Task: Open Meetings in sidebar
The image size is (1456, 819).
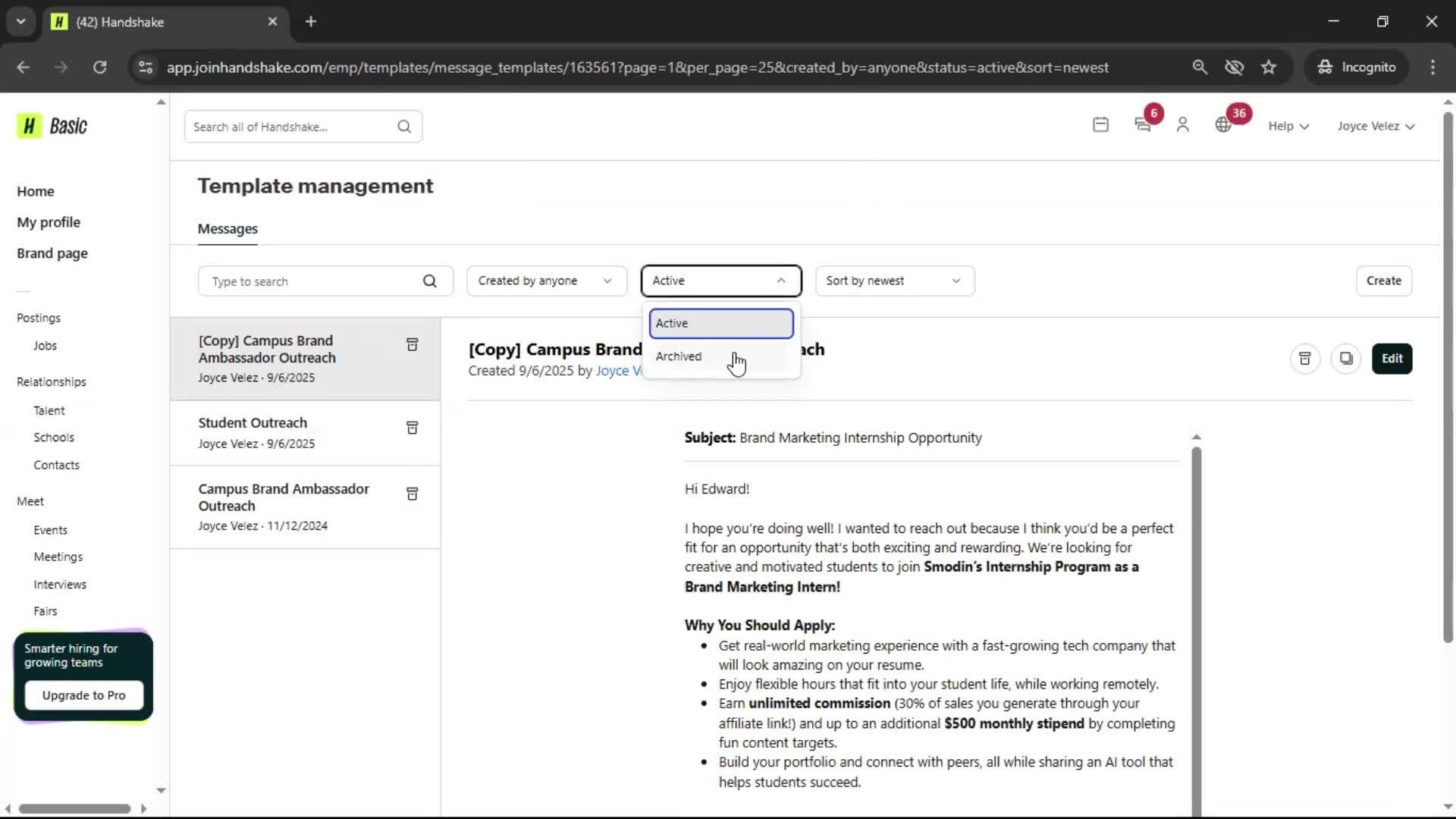Action: tap(58, 557)
